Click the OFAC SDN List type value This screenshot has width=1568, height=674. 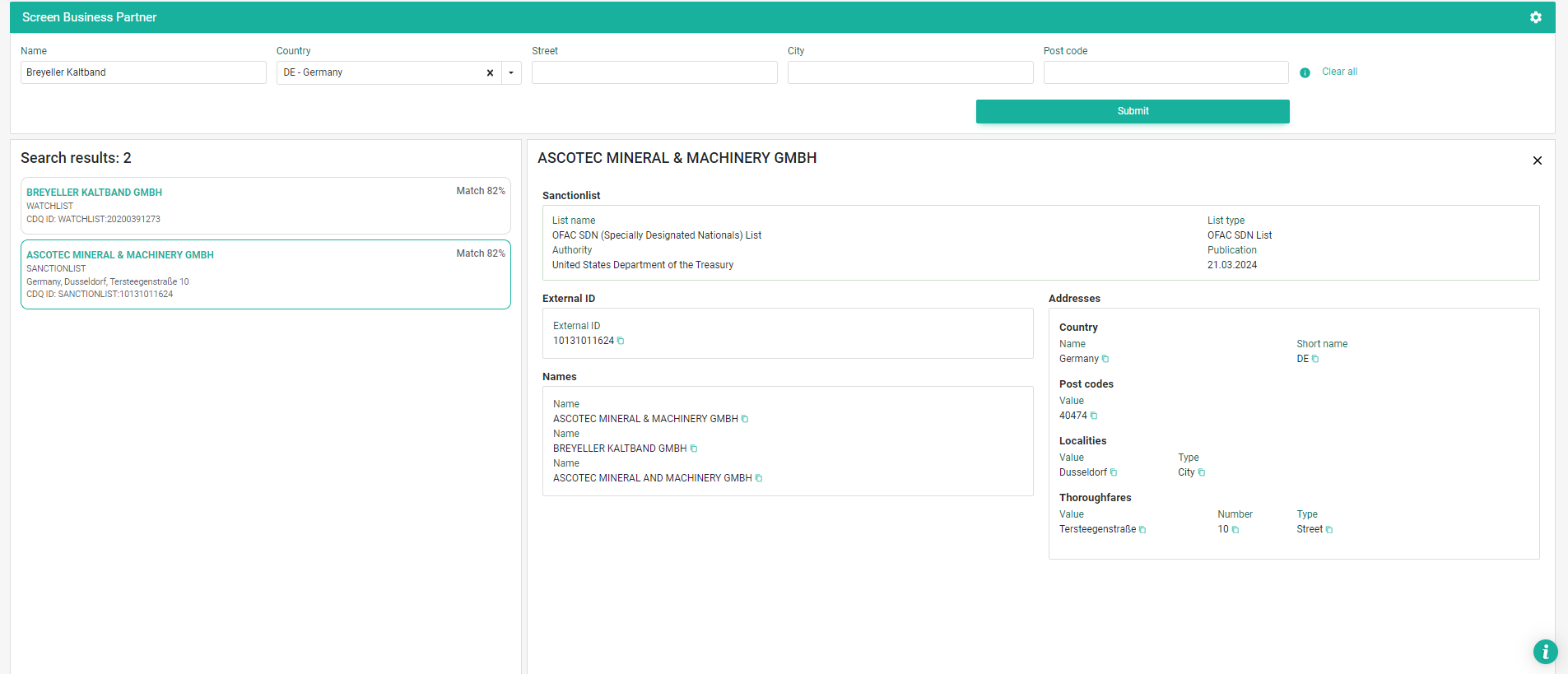click(x=1240, y=235)
